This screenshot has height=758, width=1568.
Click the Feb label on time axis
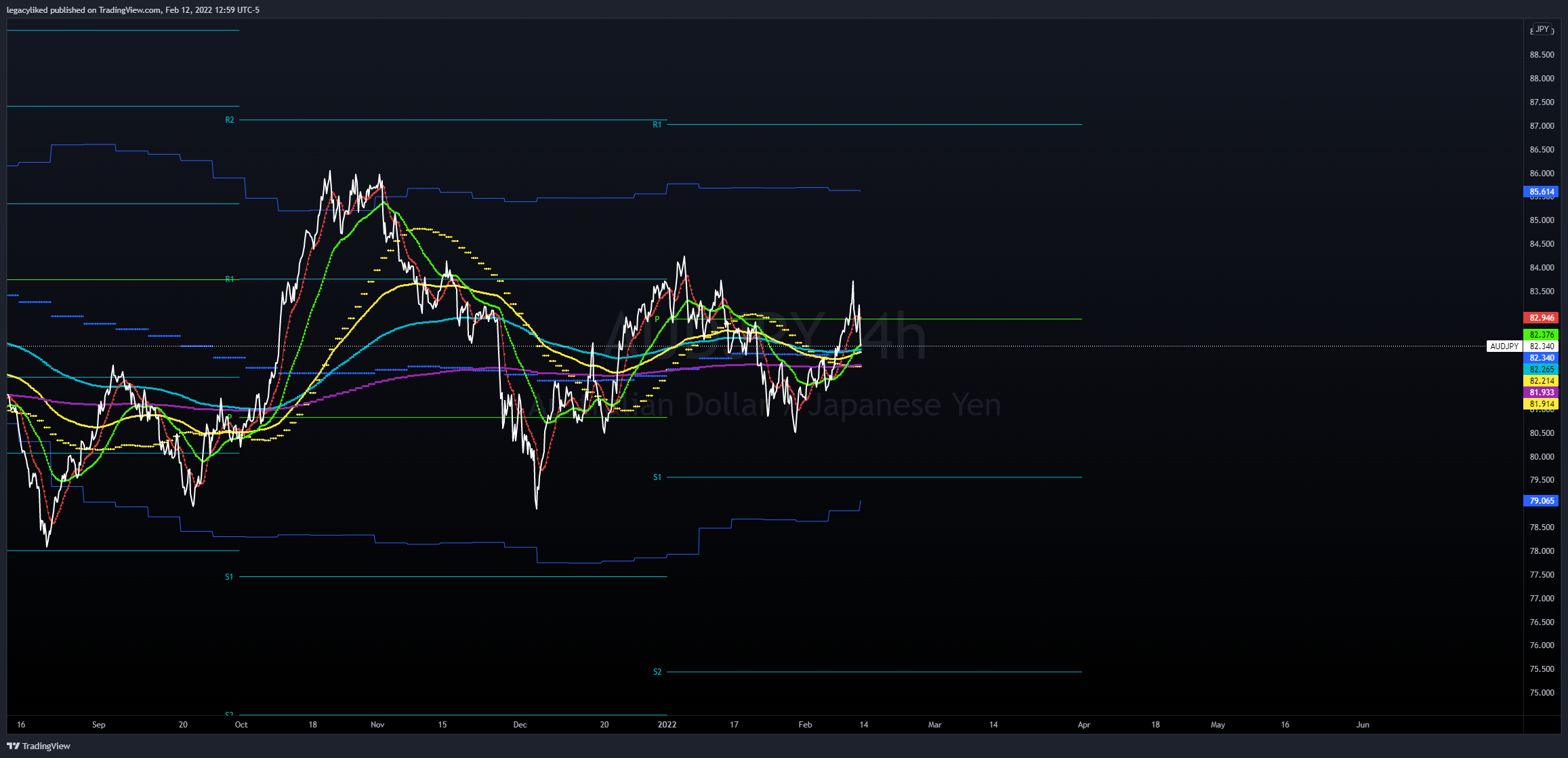(805, 725)
